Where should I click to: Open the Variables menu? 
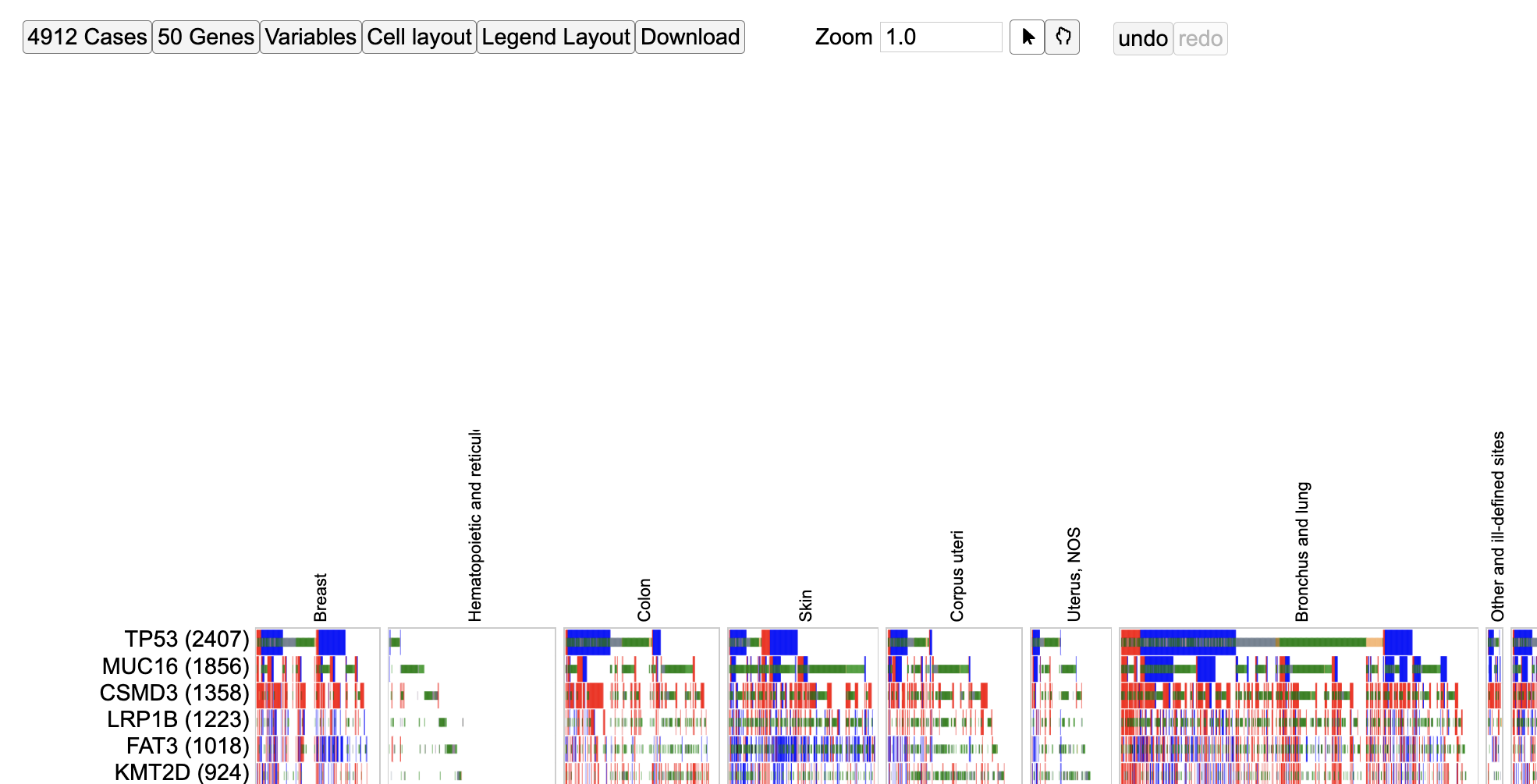click(x=310, y=36)
